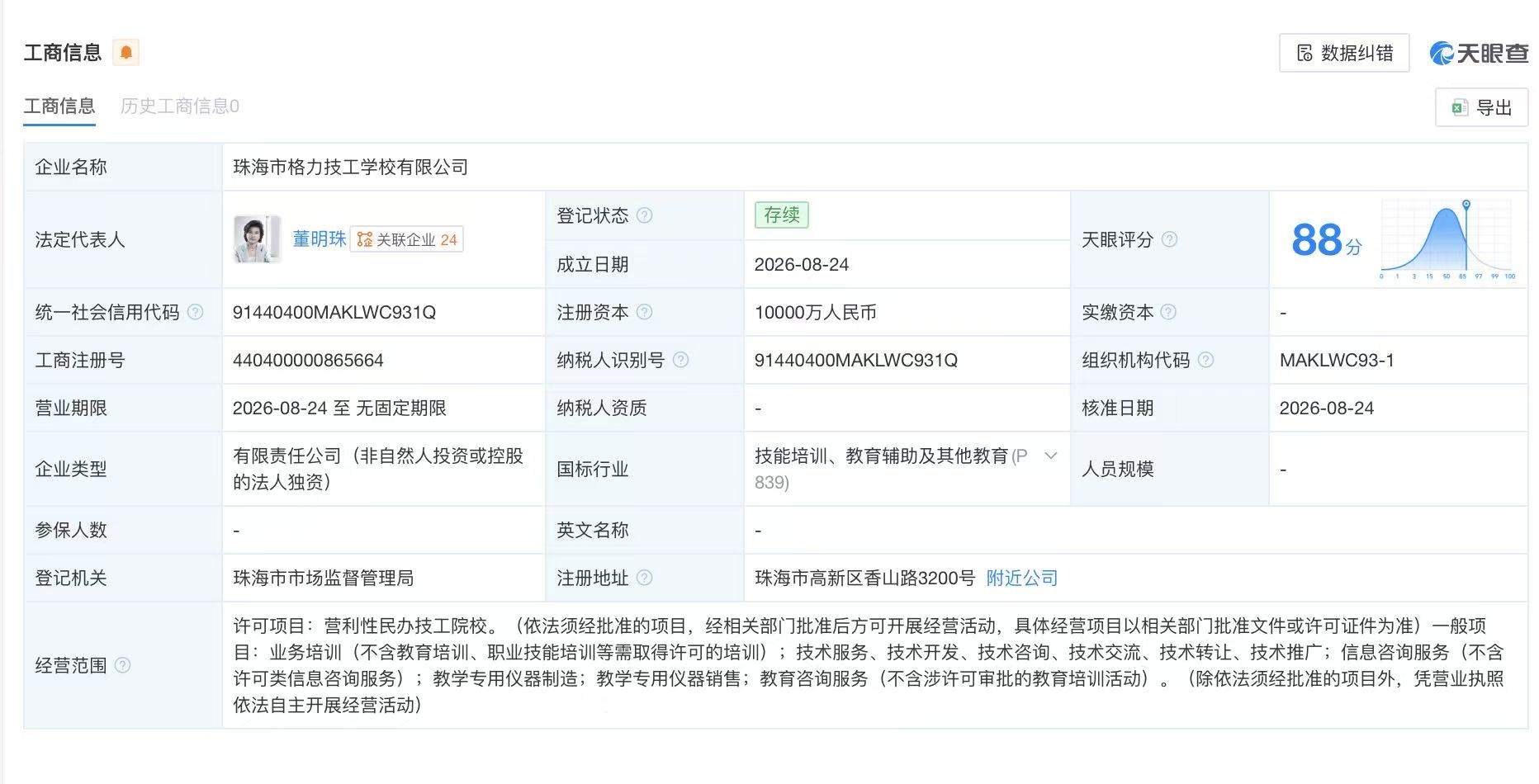Click the 有限责任公司 enterprise type value
Screen dimensions: 1539x784
point(378,469)
